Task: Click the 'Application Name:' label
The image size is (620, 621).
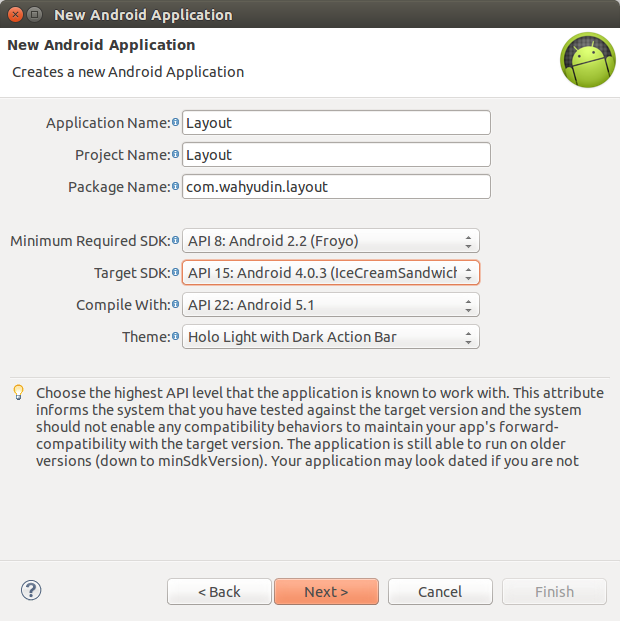Action: 108,123
